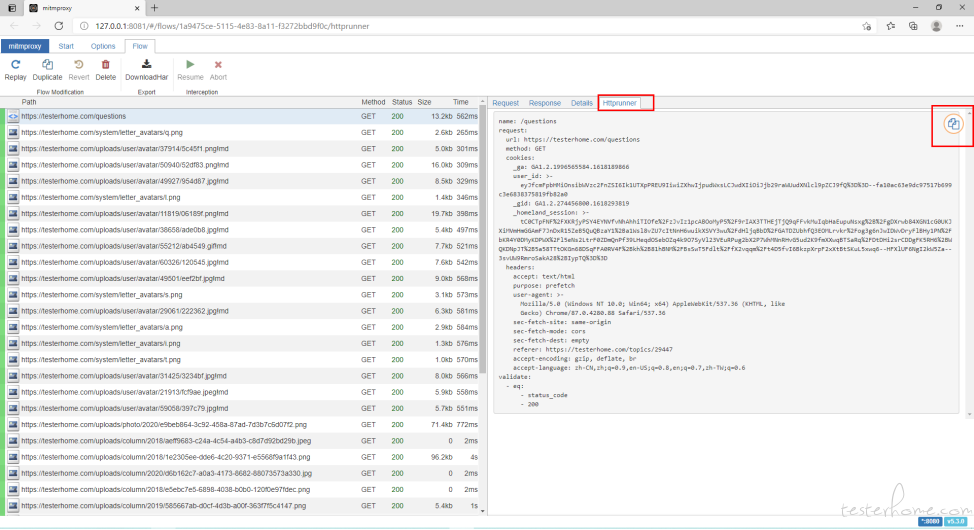Sort flows by Time column

460,102
